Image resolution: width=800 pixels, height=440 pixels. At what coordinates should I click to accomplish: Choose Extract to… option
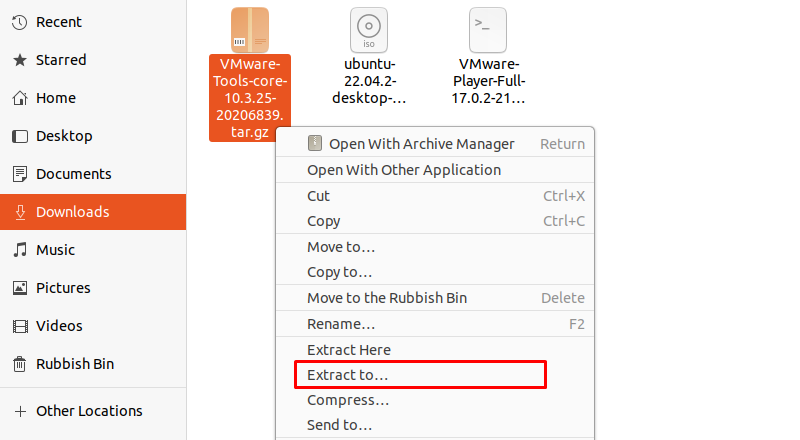(x=435, y=375)
